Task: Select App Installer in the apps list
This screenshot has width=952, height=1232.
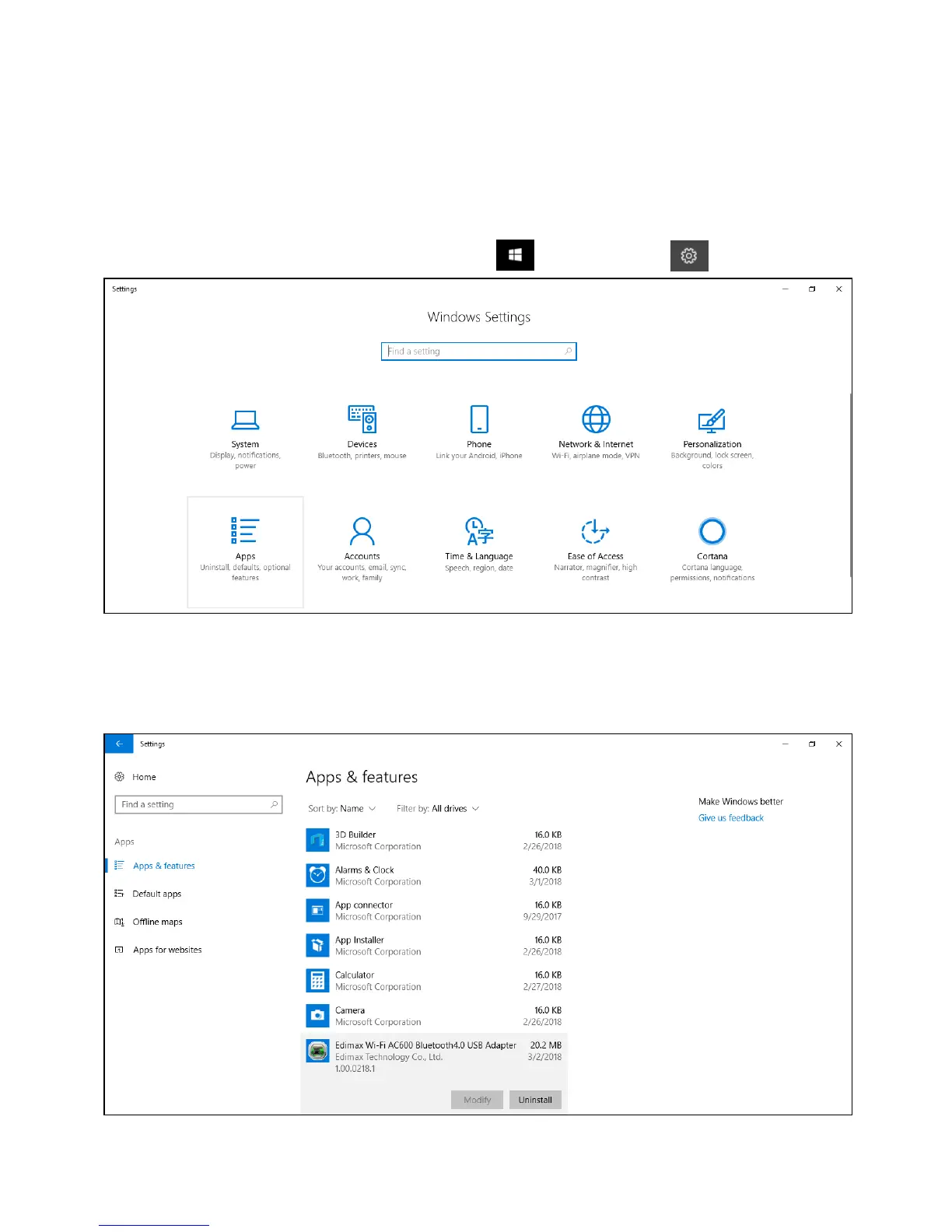Action: [434, 946]
